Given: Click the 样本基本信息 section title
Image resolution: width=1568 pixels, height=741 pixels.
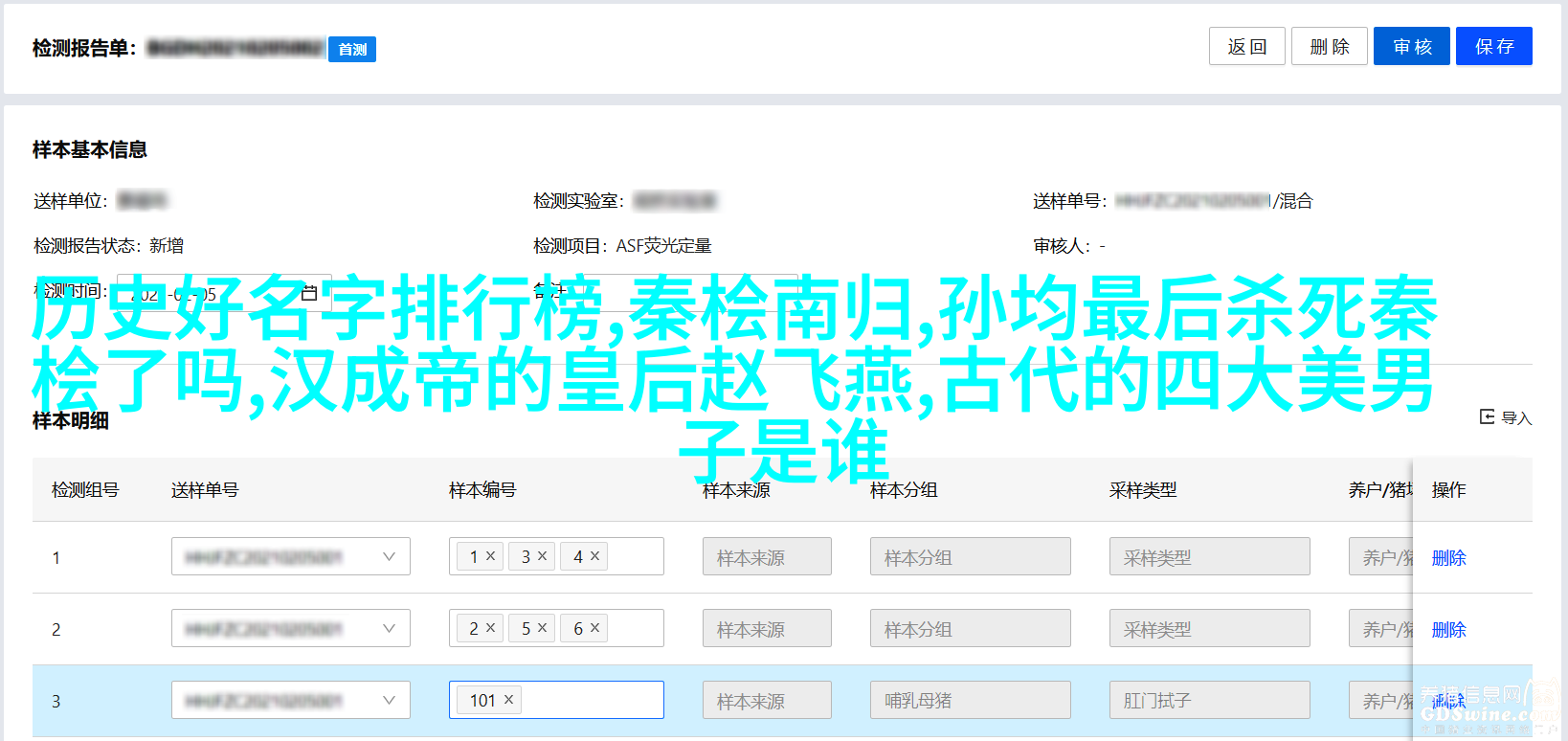Looking at the screenshot, I should point(90,149).
